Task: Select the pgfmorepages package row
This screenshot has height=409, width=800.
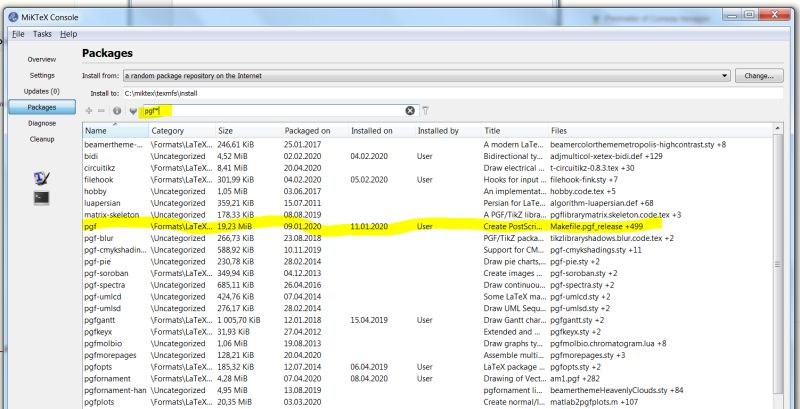Action: click(x=428, y=355)
